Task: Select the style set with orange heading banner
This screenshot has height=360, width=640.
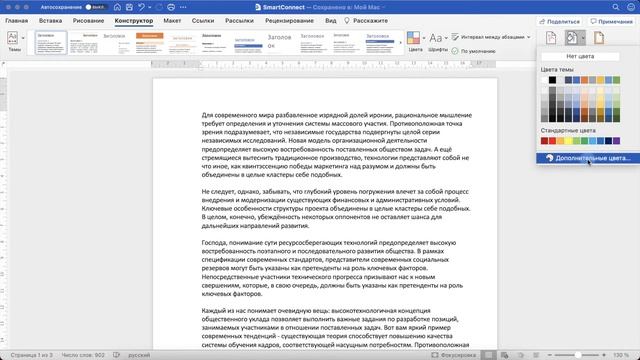Action: click(x=149, y=43)
